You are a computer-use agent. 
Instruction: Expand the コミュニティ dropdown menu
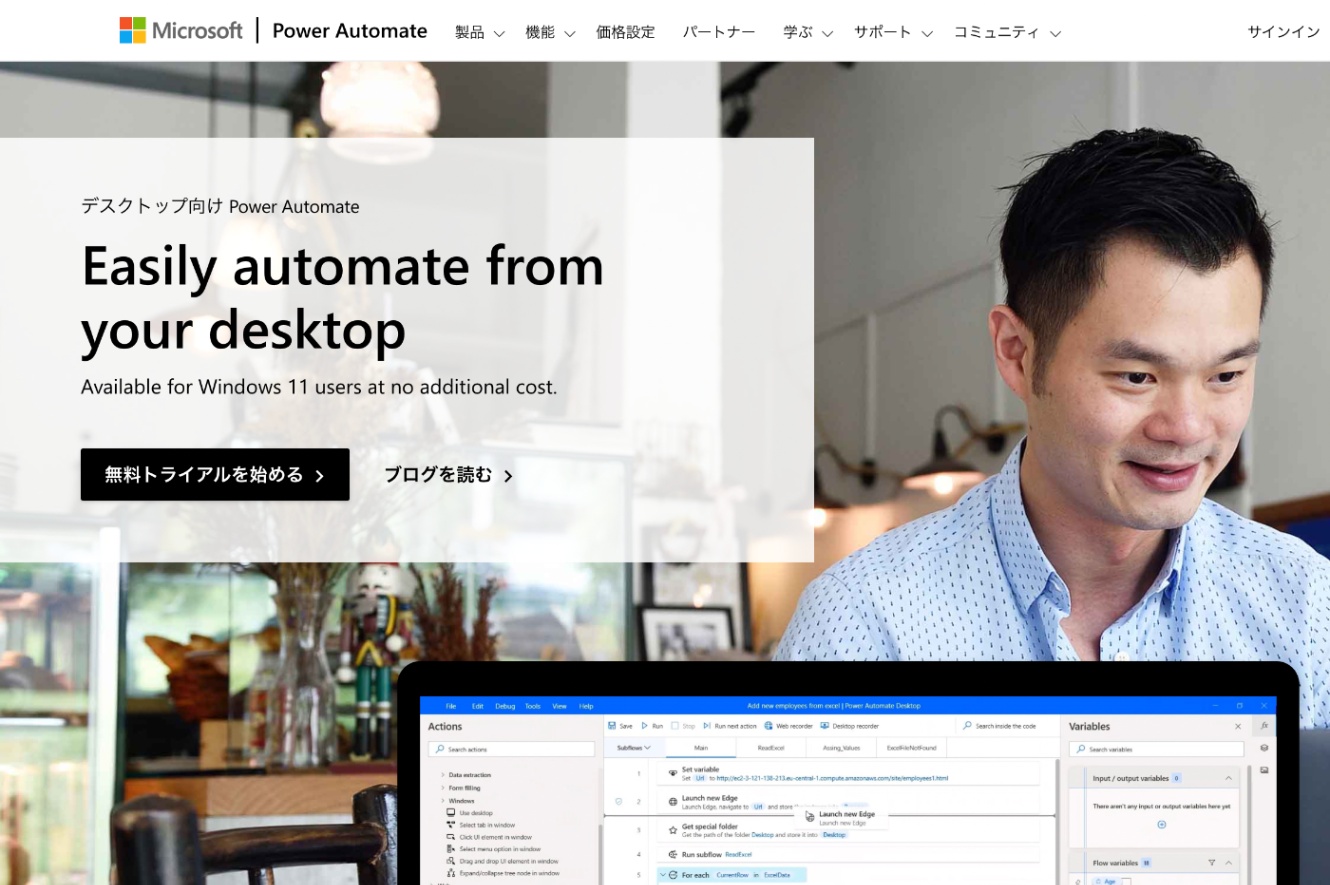1007,32
